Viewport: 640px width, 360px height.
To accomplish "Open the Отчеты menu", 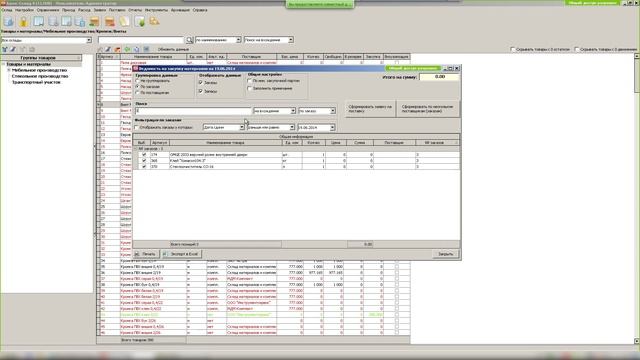I will (135, 10).
